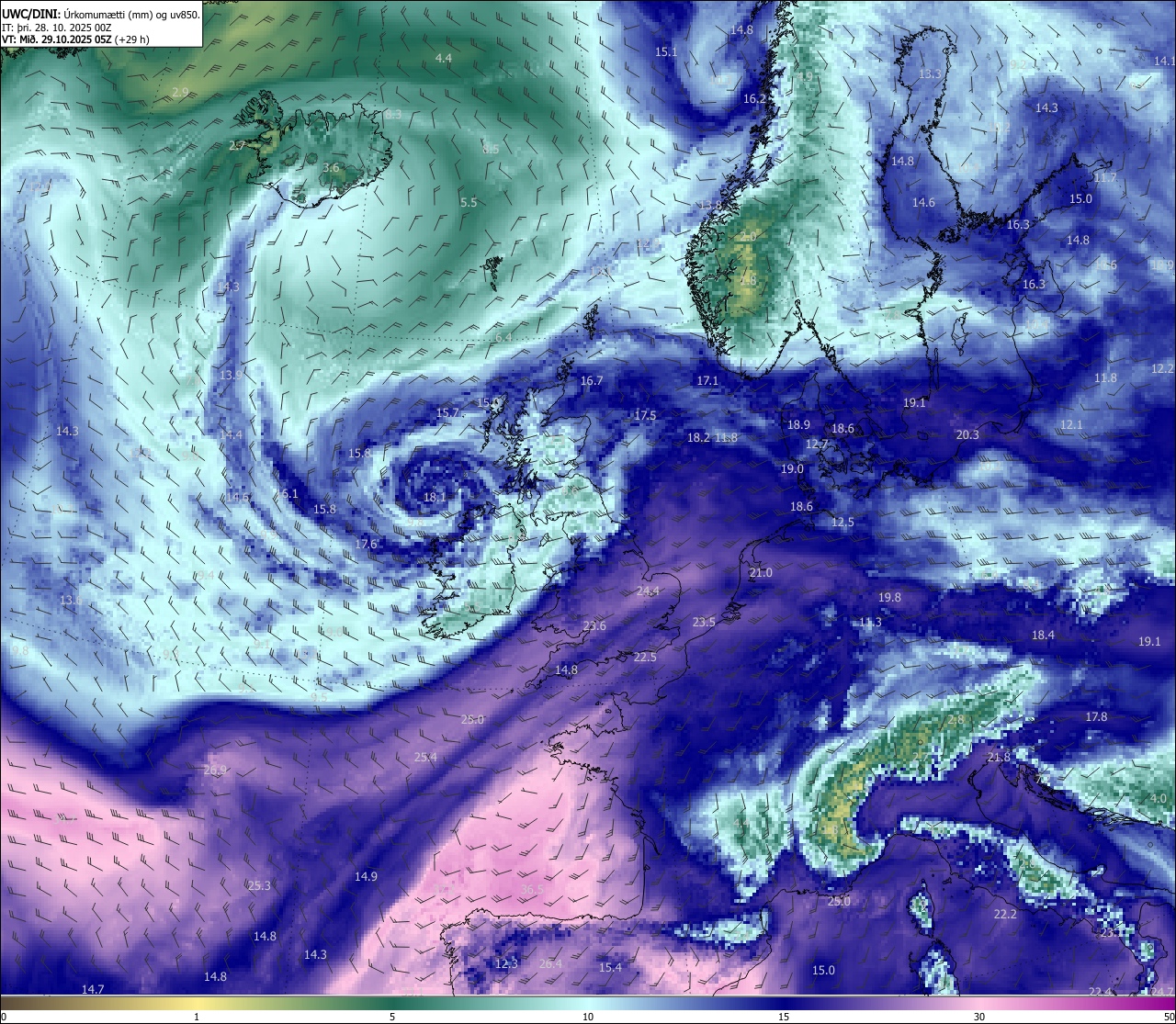Click the value '21.0' over the Netherlands

click(761, 572)
